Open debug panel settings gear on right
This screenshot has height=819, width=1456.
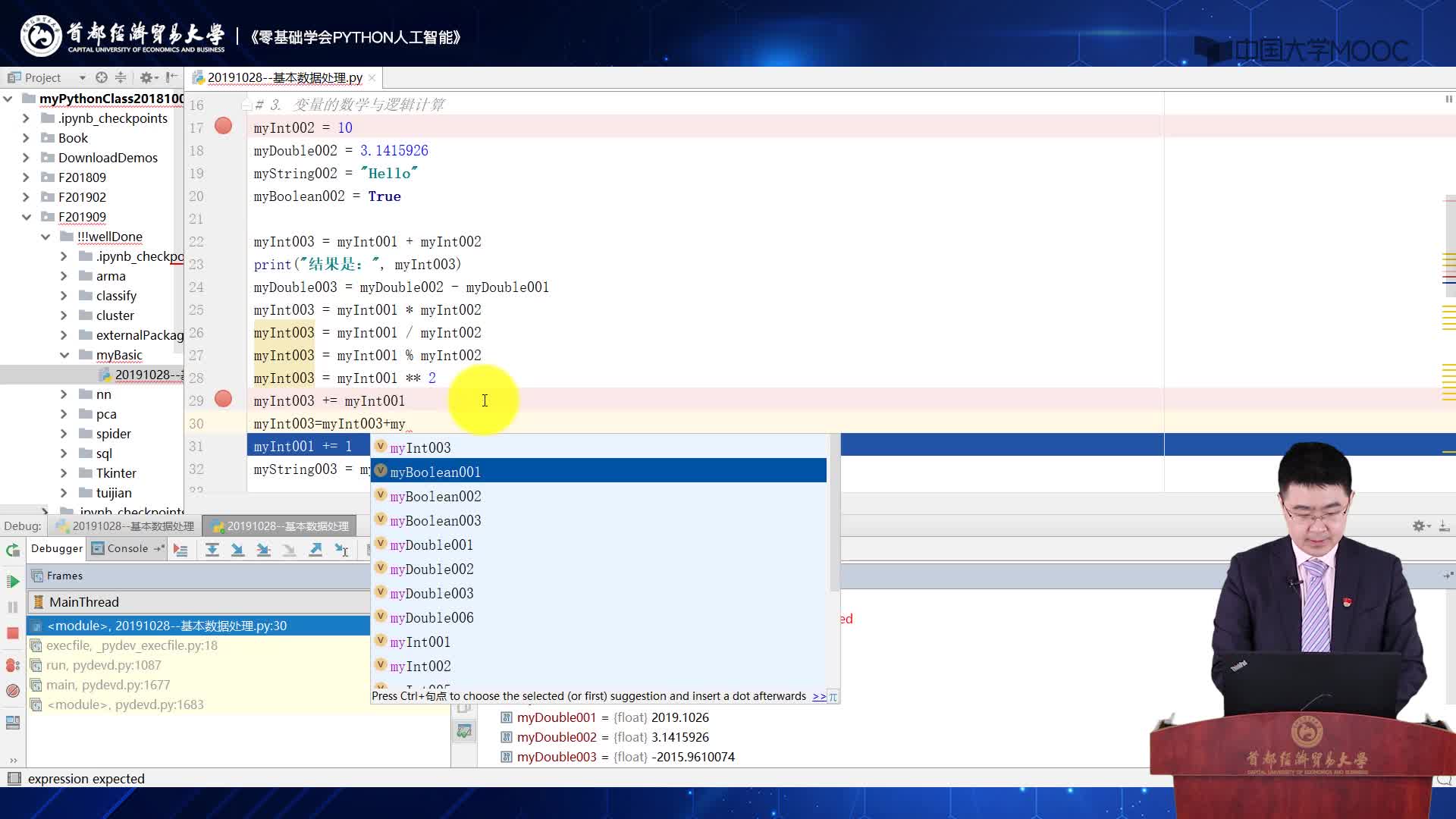(x=1421, y=526)
